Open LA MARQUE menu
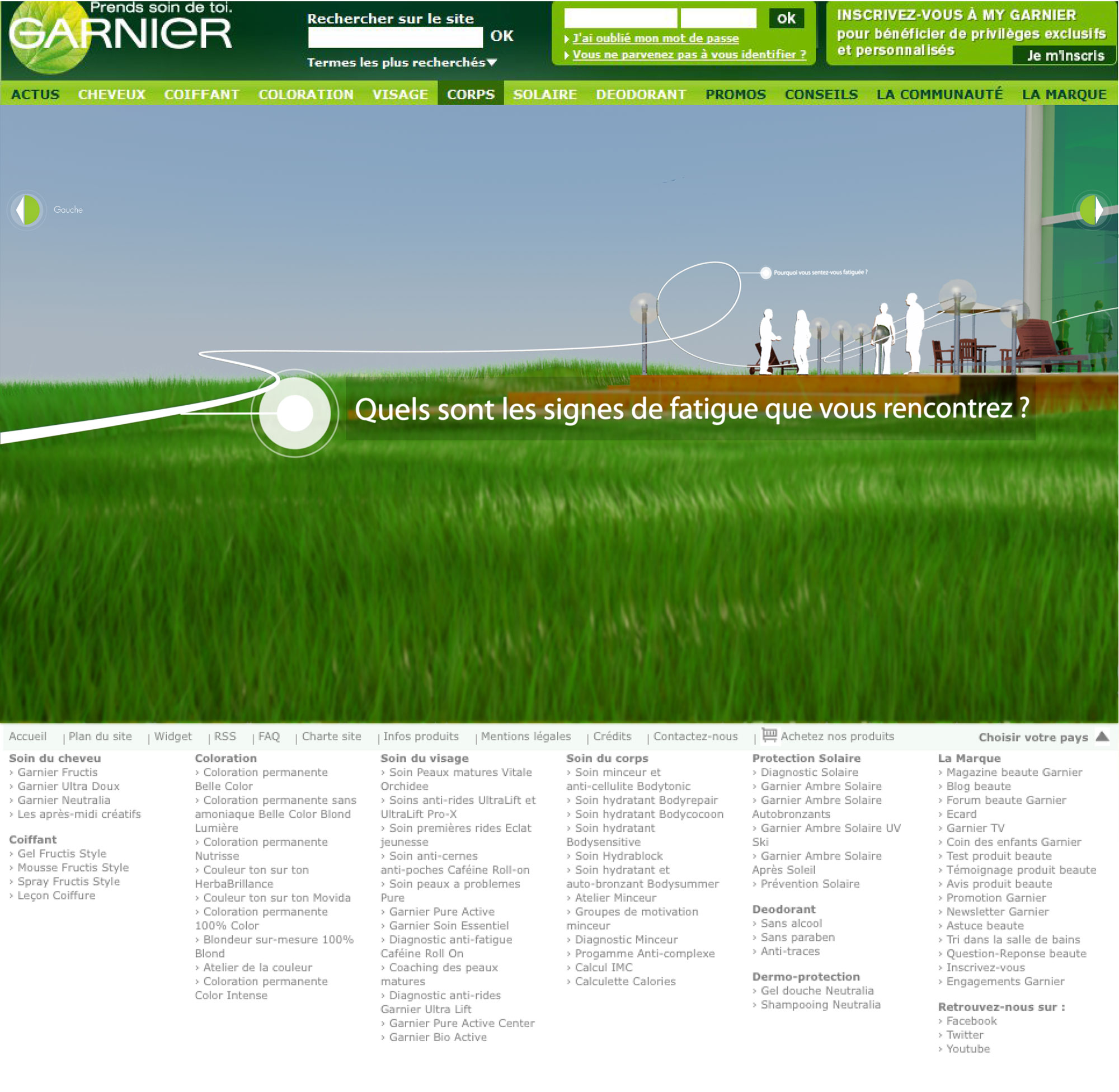 coord(1064,94)
